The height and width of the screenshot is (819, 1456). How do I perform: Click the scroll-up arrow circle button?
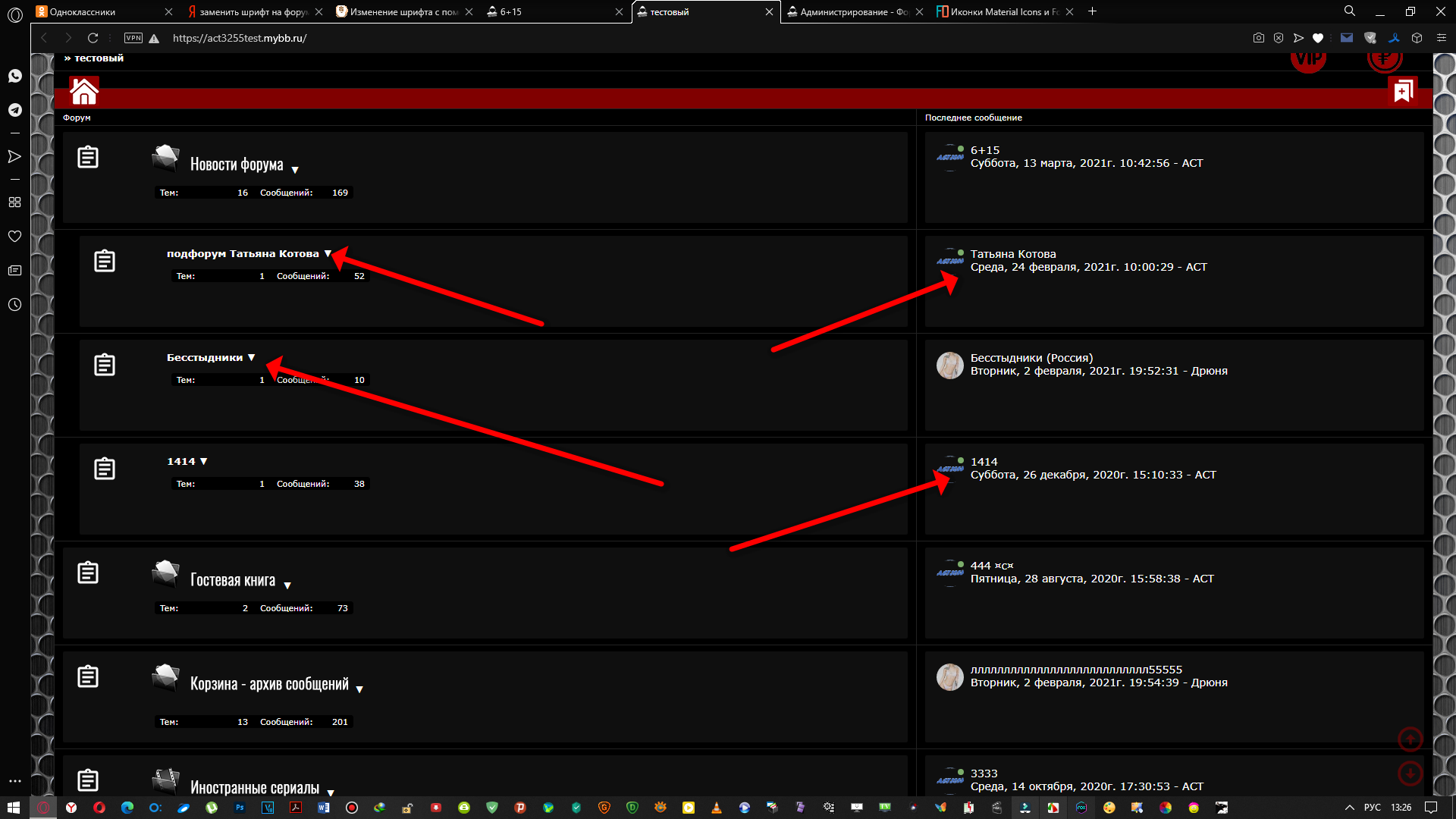coord(1410,739)
